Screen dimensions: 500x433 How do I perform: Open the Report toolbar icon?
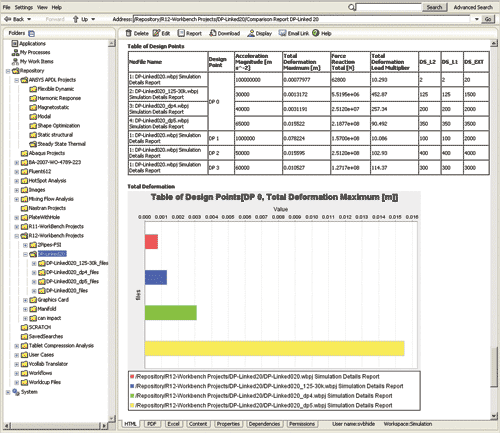click(181, 33)
